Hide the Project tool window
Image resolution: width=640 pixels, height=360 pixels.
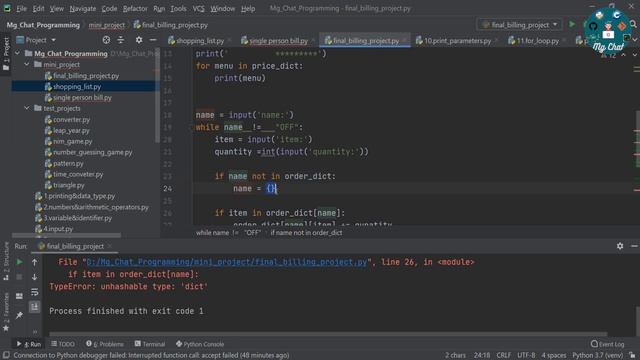153,40
